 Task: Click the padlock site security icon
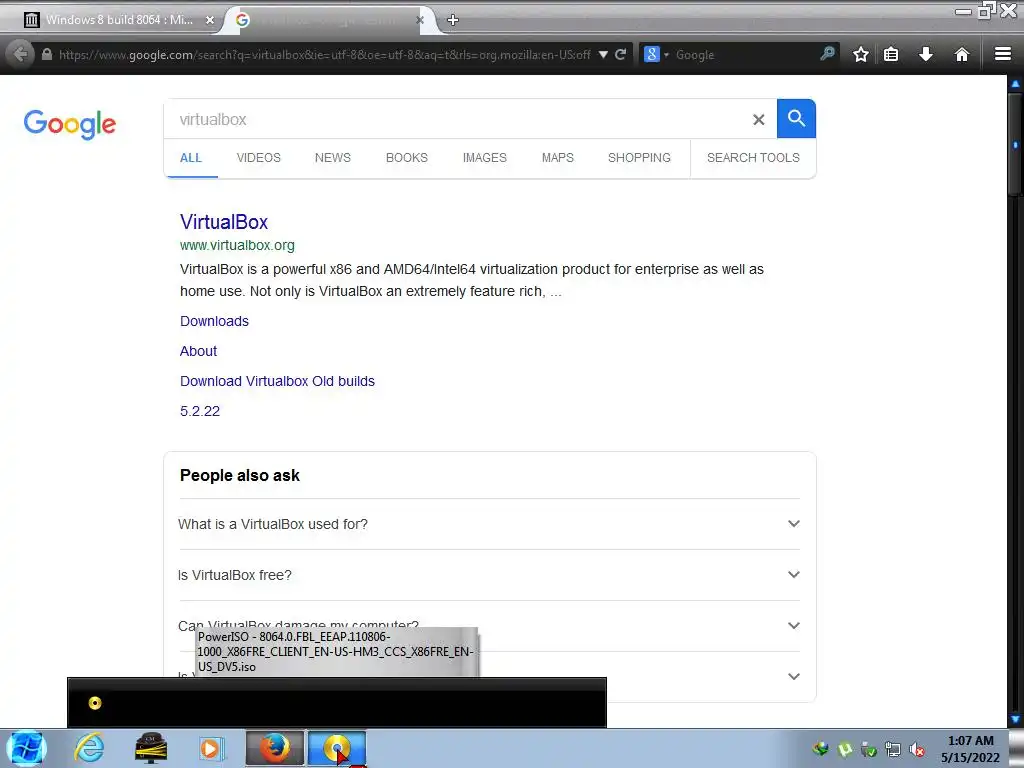(46, 55)
